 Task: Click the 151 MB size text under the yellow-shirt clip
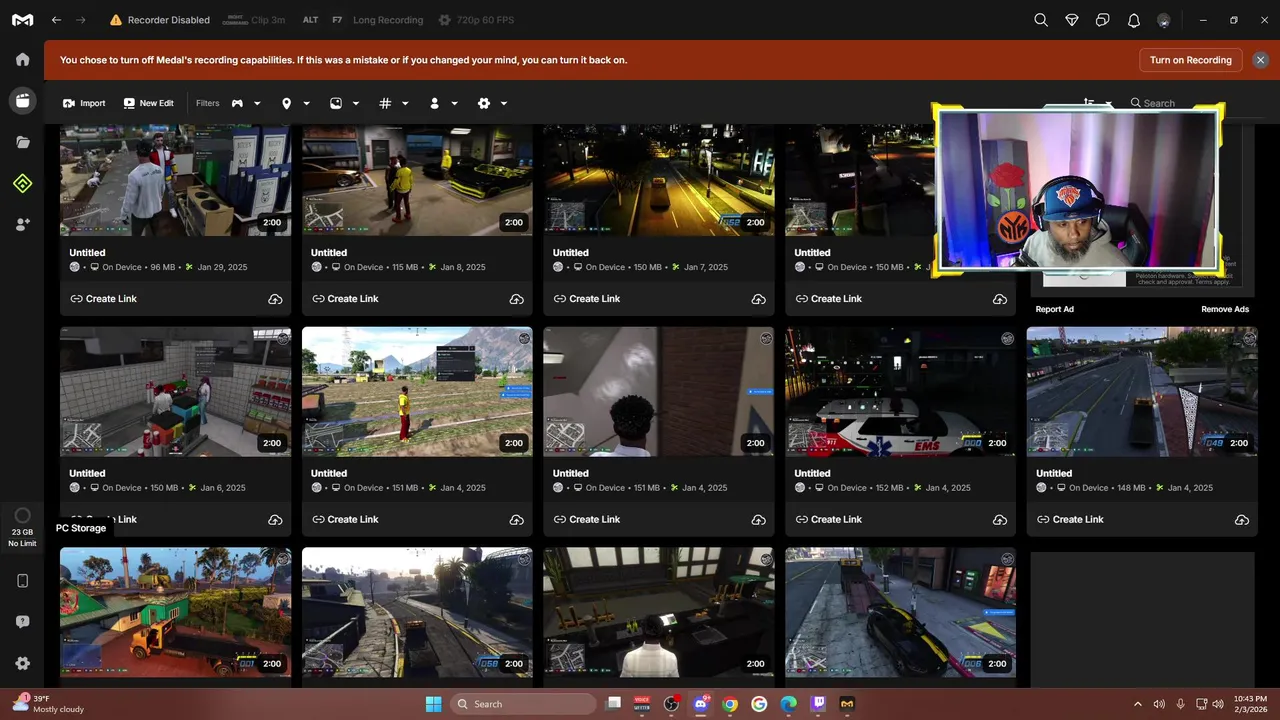point(405,488)
